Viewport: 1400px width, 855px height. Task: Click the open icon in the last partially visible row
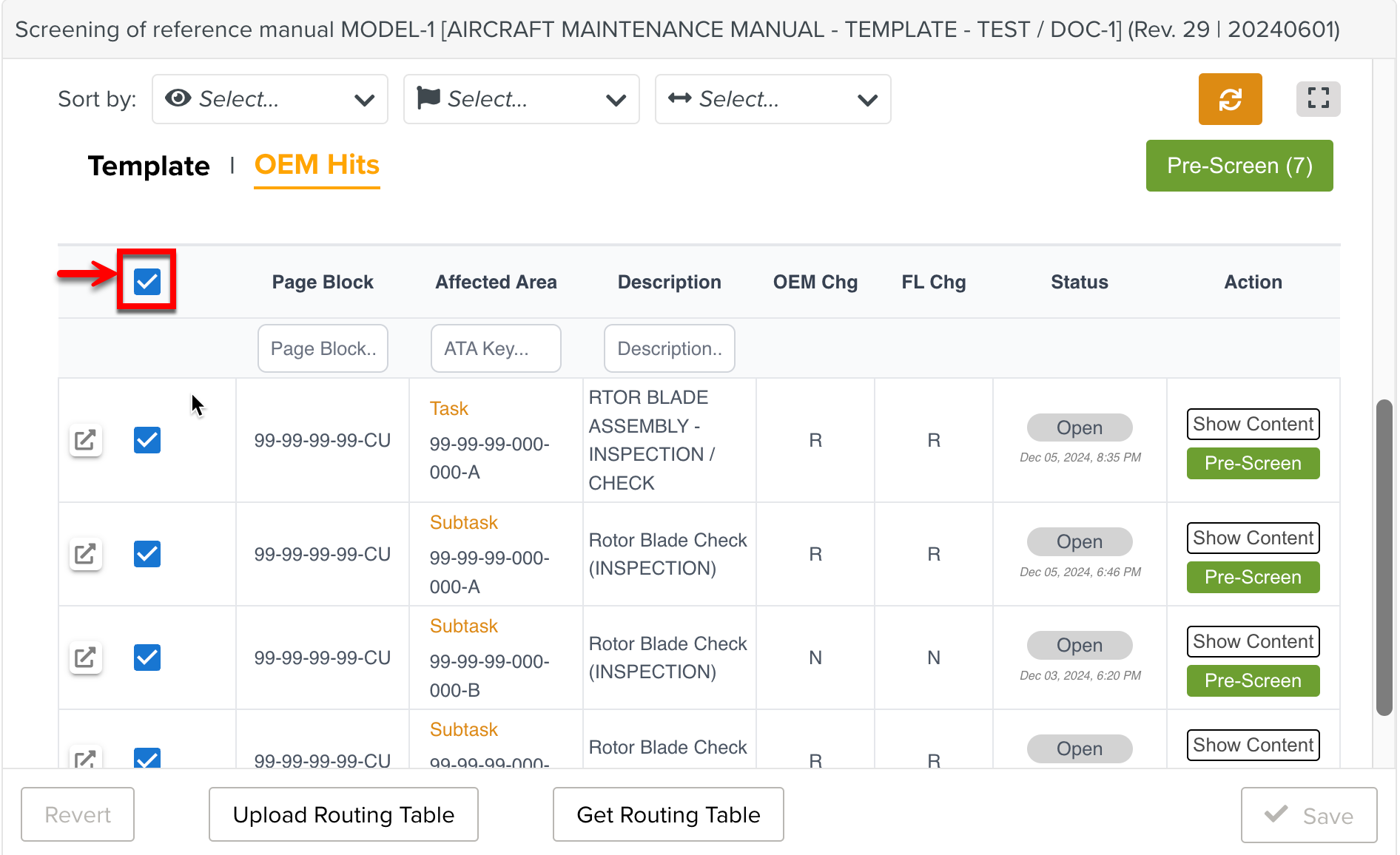click(86, 758)
